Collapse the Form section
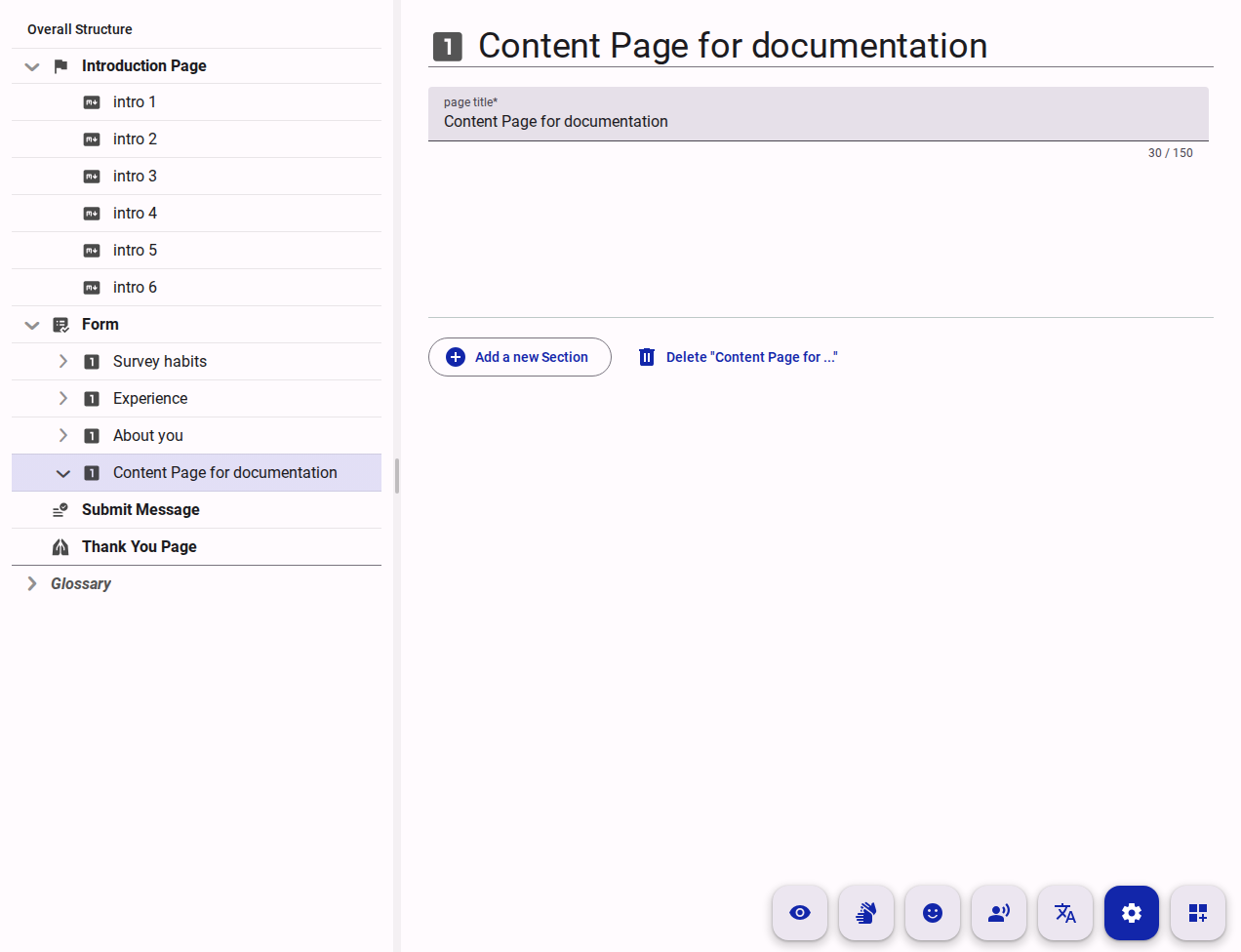Screen dimensions: 1241x952 click(x=32, y=325)
